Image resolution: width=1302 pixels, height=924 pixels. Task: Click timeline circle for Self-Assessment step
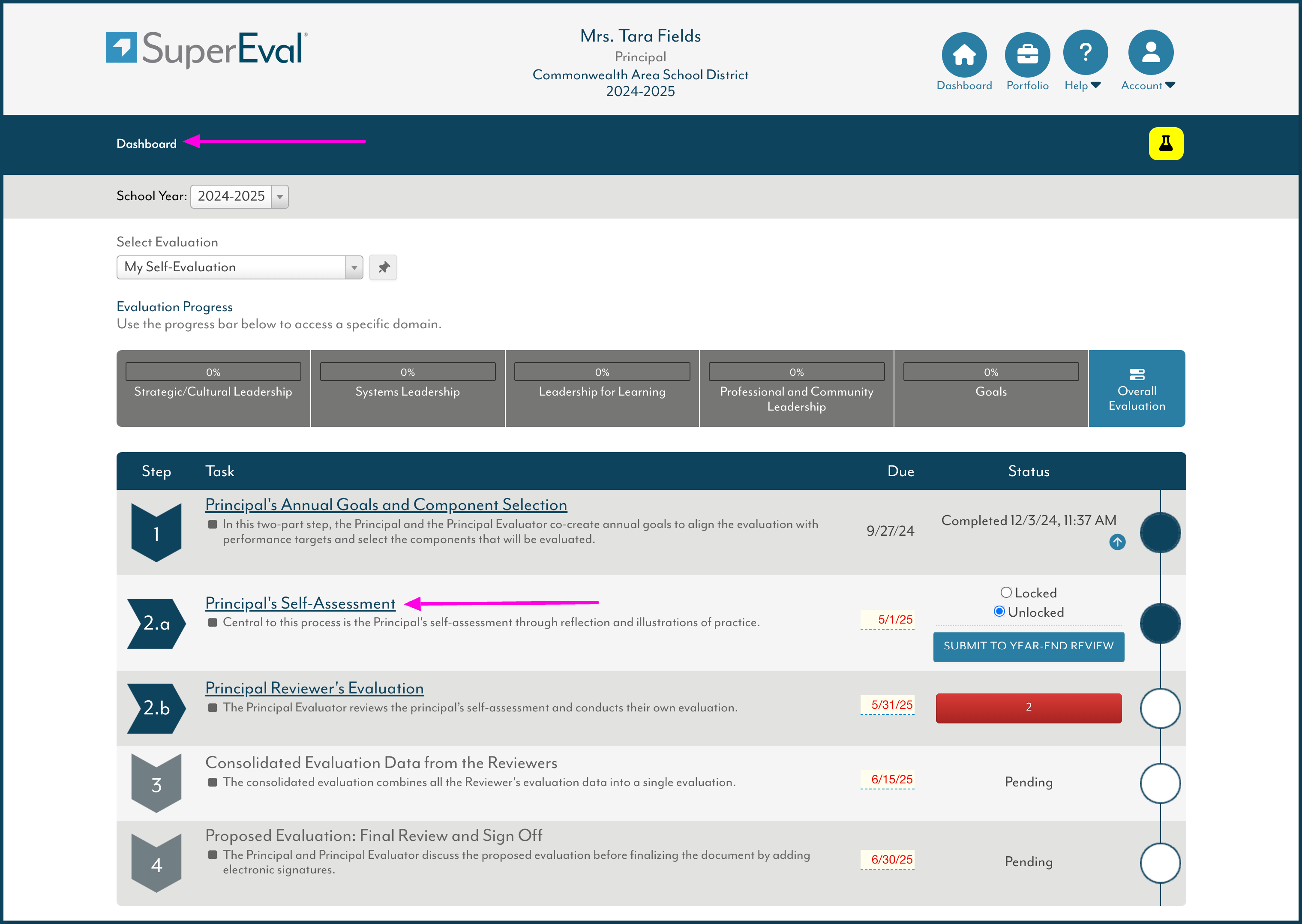tap(1160, 624)
